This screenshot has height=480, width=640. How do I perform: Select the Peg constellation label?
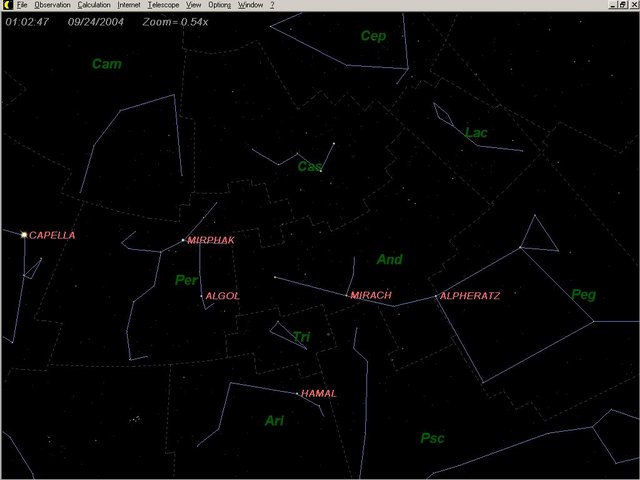pos(583,294)
